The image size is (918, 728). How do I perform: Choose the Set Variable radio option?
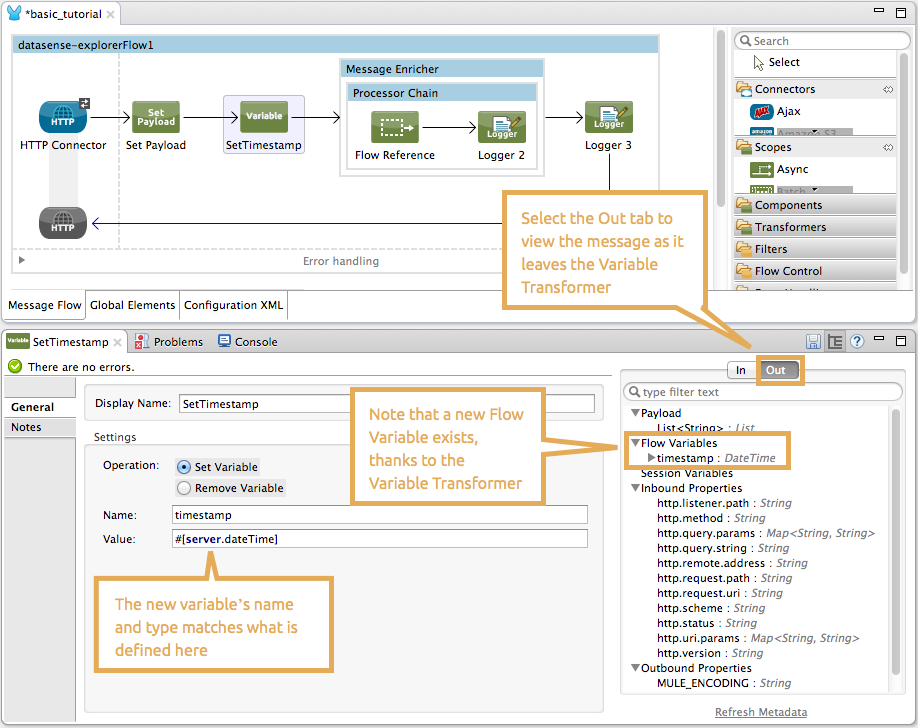(x=184, y=467)
